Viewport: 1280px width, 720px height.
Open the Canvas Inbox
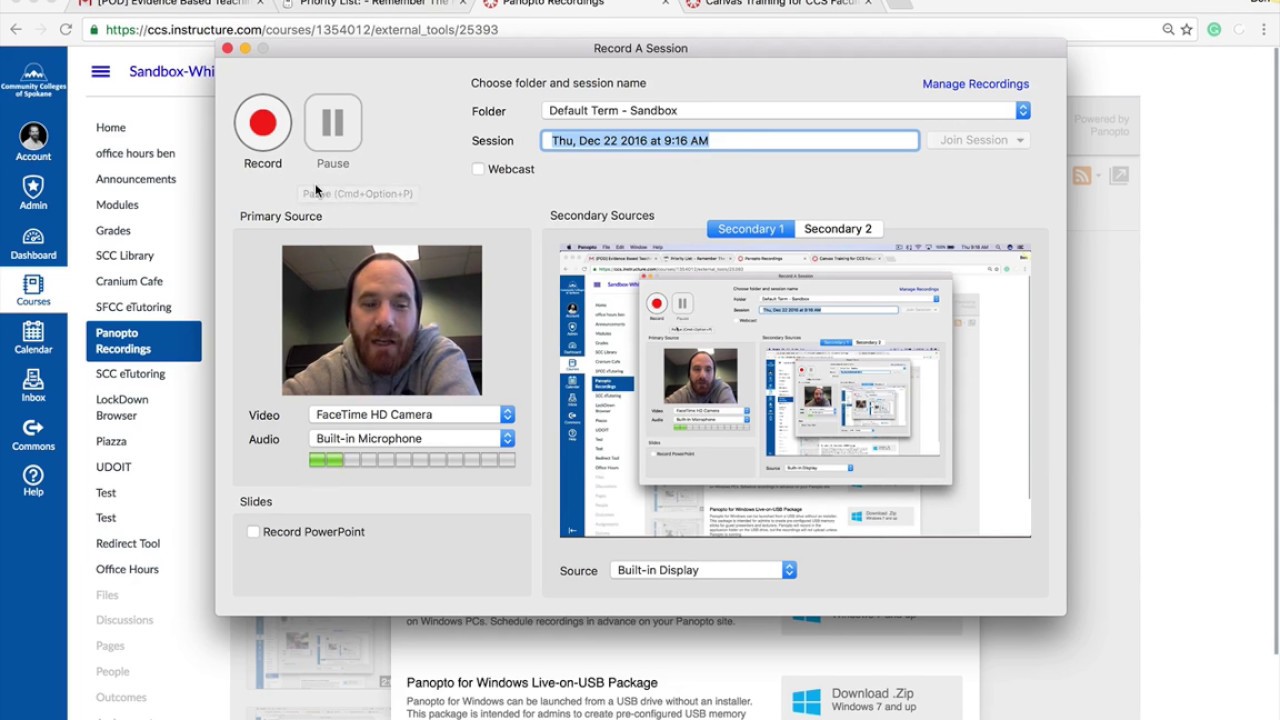33,386
